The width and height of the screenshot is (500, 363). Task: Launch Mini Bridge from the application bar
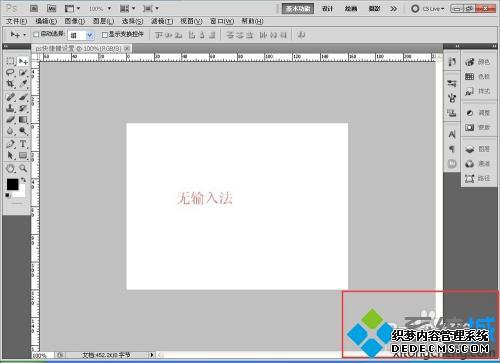pyautogui.click(x=51, y=8)
